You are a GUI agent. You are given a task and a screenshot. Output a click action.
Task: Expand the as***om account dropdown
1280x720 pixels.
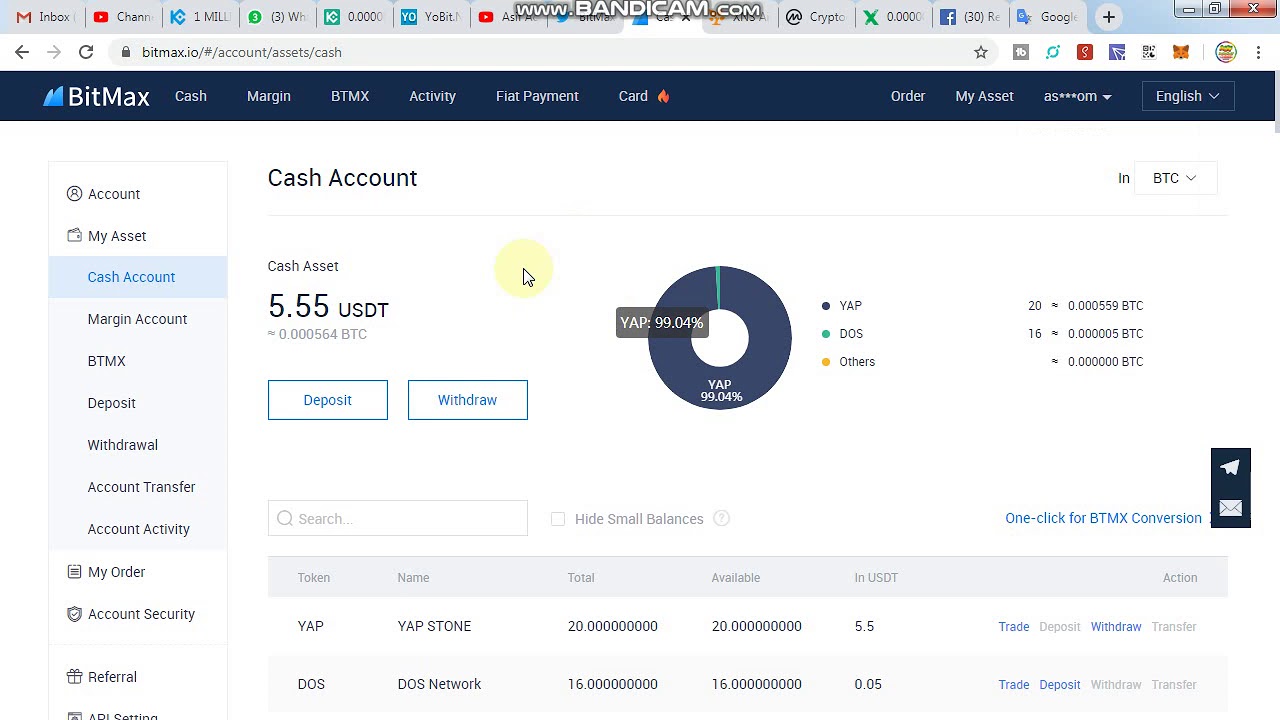point(1077,96)
